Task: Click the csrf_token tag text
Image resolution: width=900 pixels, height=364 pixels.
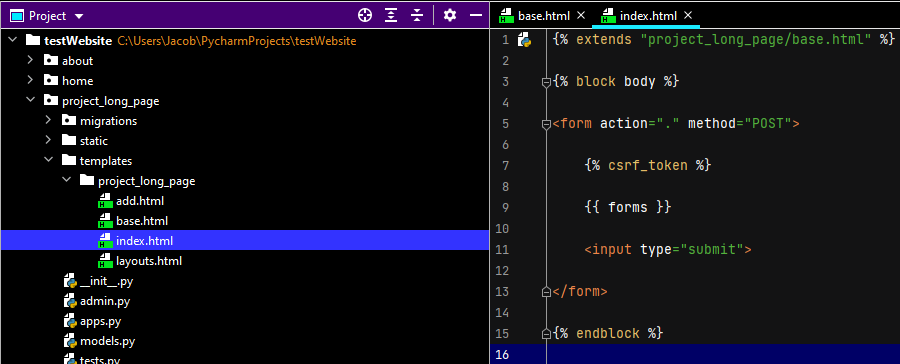Action: pos(648,166)
